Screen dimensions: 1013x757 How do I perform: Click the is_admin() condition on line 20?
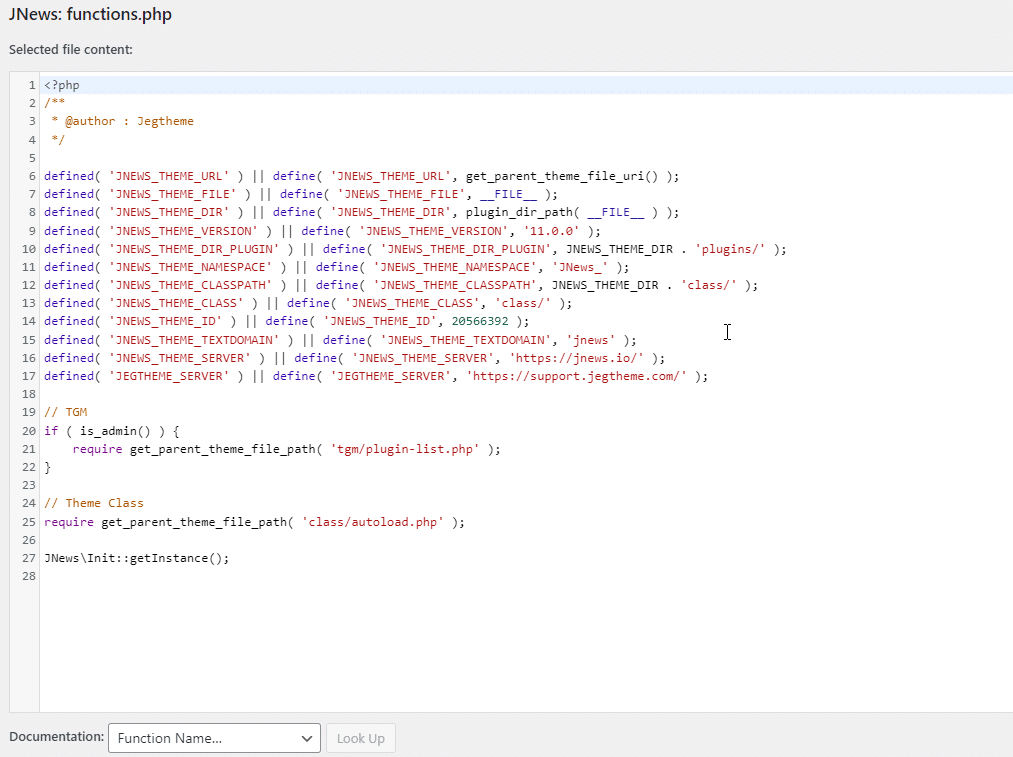click(115, 431)
